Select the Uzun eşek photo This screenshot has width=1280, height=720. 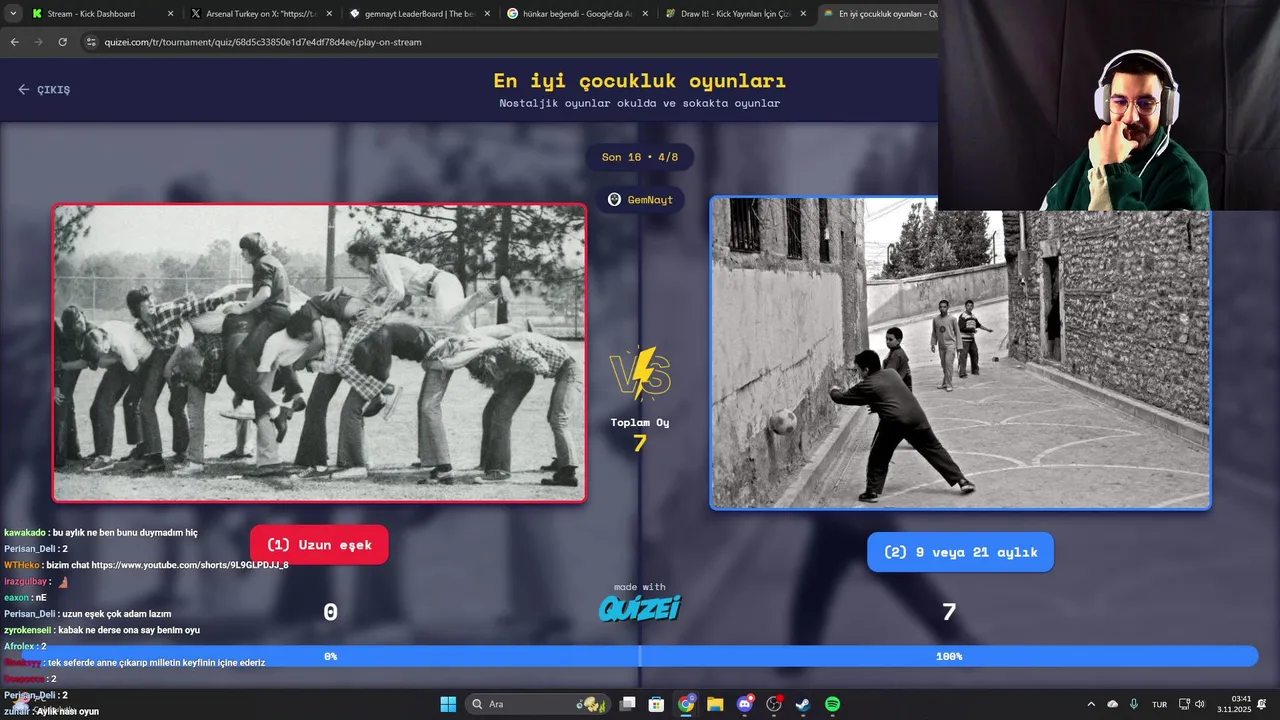click(320, 352)
